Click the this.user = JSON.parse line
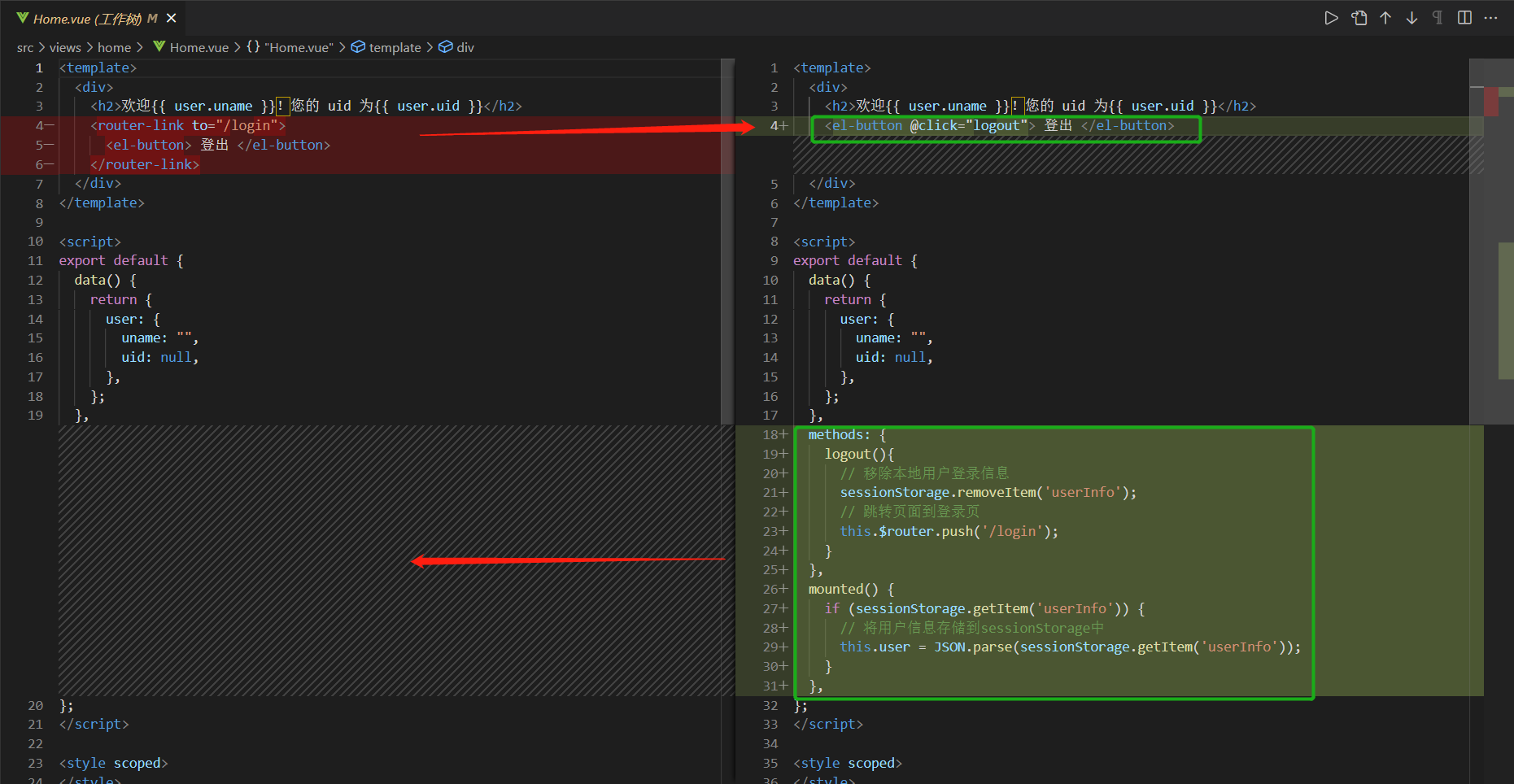 [1071, 647]
